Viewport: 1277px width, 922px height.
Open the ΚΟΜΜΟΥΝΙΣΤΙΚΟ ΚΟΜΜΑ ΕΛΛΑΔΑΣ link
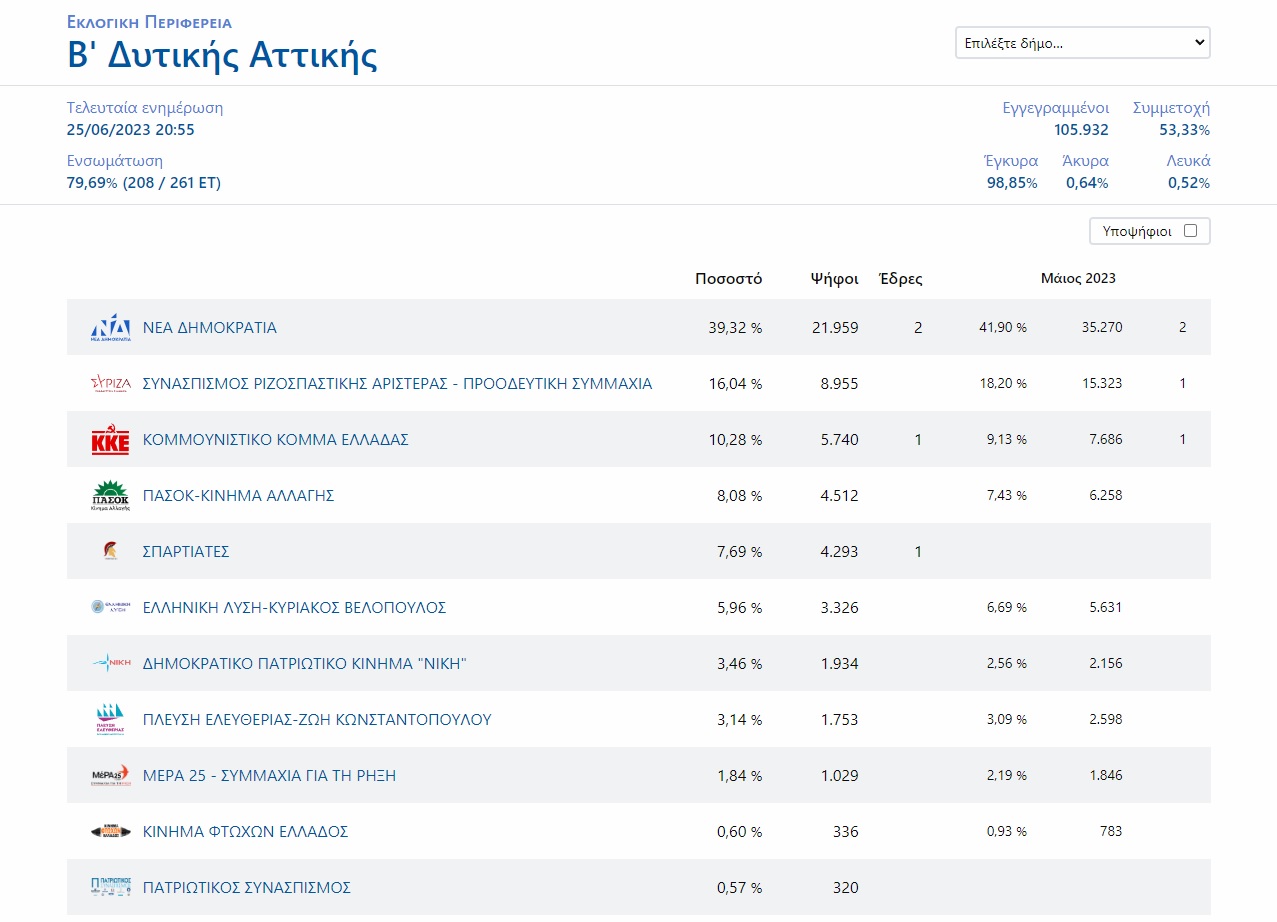[x=276, y=440]
